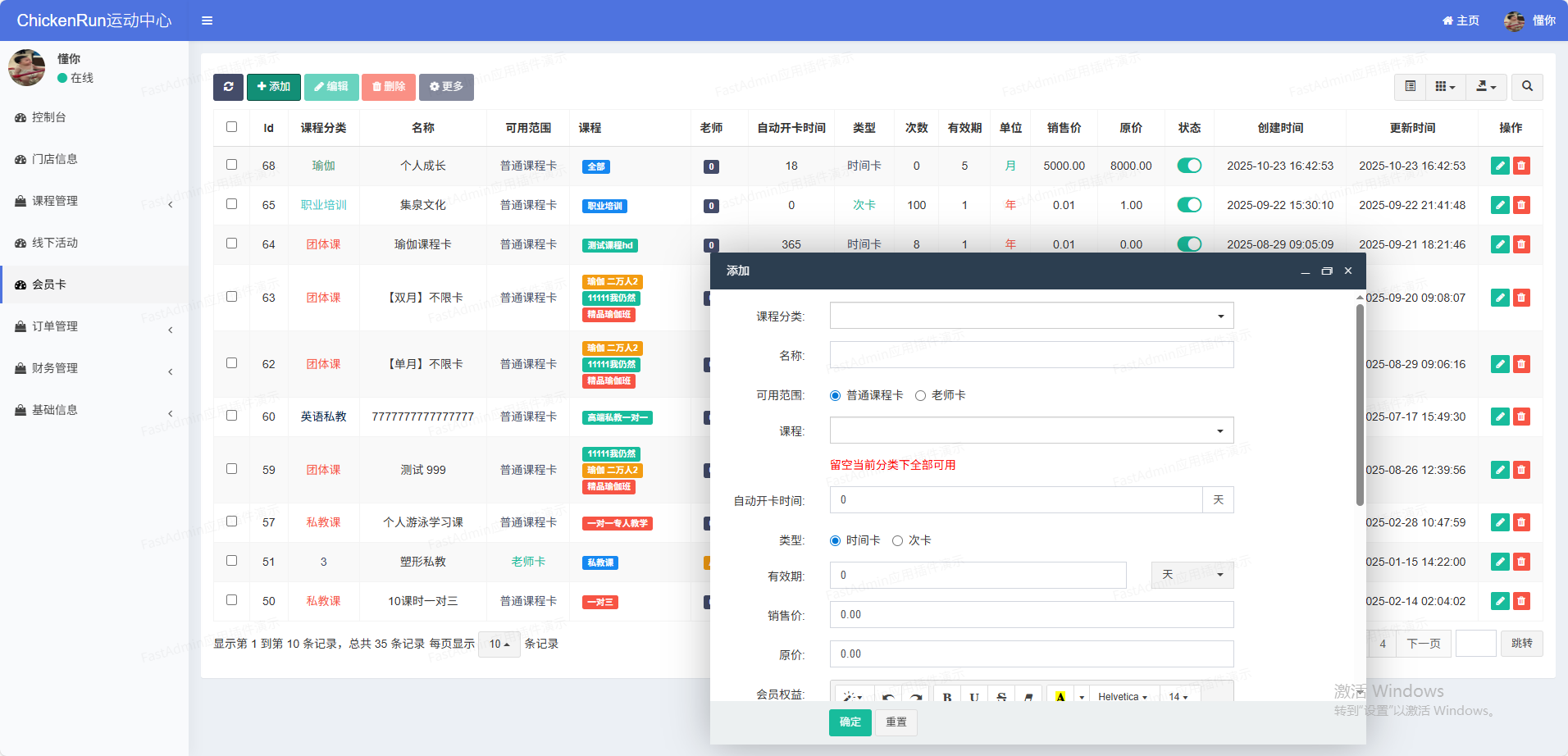Click red trash icon for row 65
Image resolution: width=1568 pixels, height=756 pixels.
coord(1521,205)
